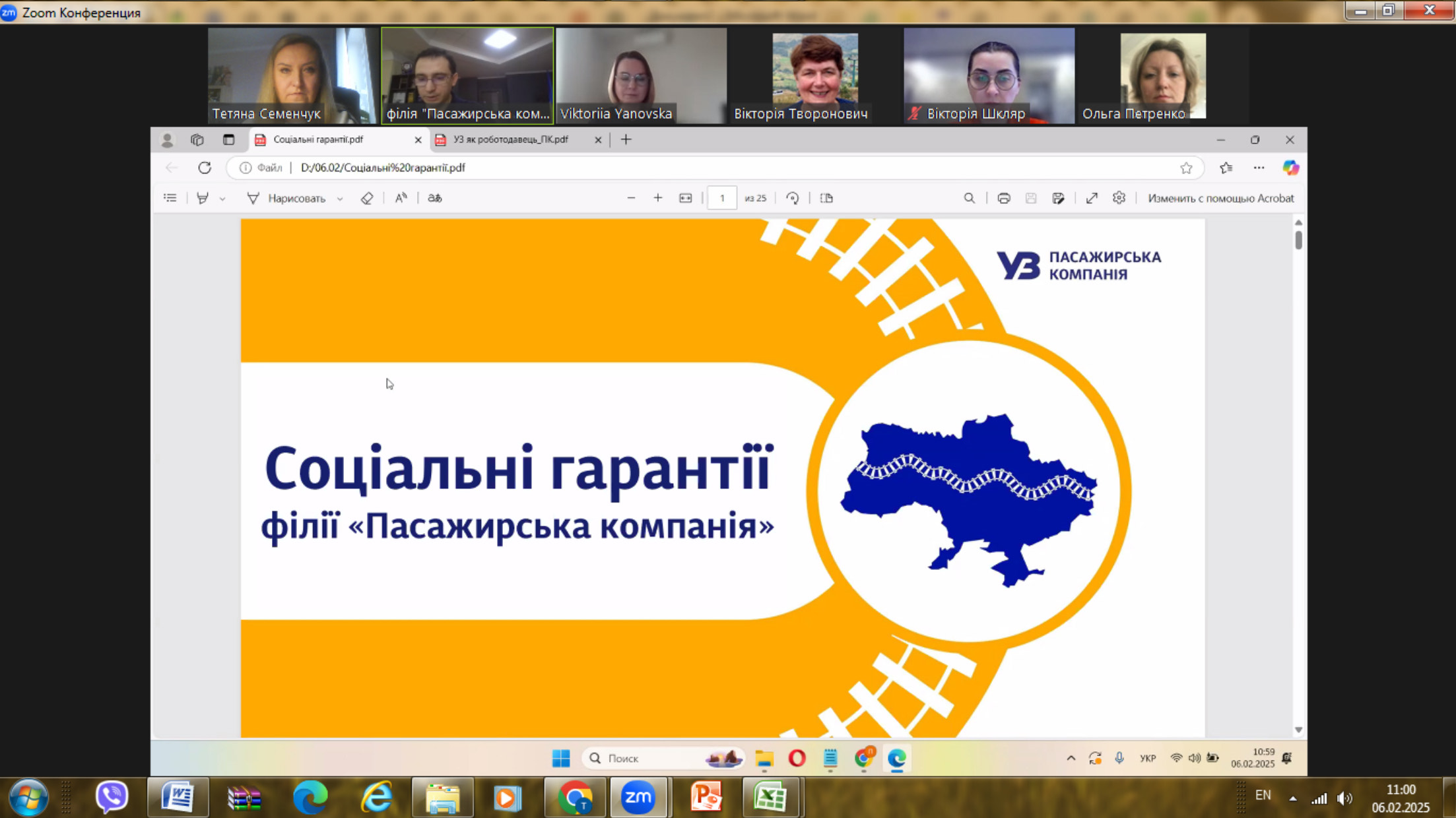Zoom in the PDF with plus
Viewport: 1456px width, 818px height.
pos(658,198)
